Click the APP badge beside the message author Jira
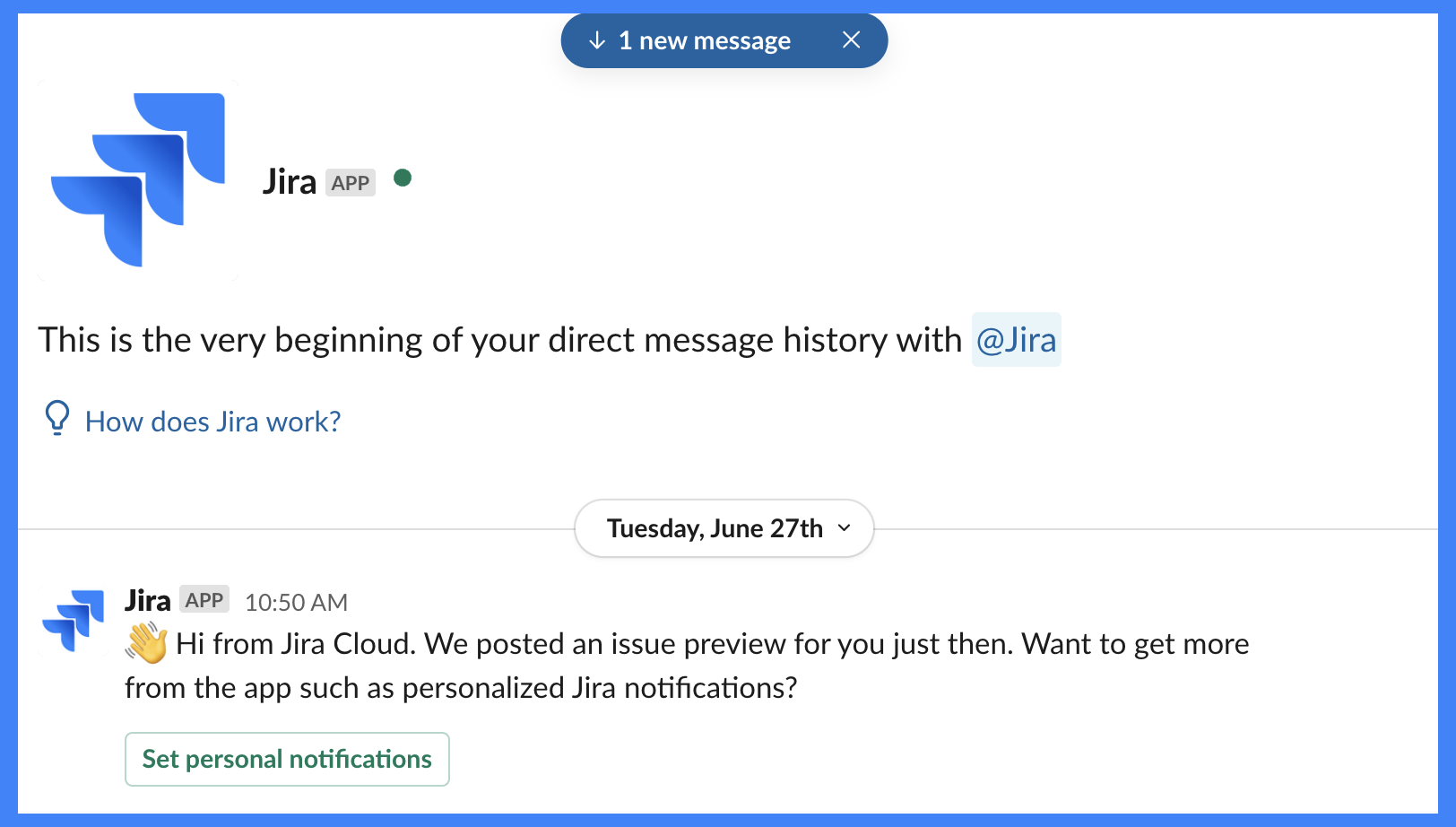1456x827 pixels. [x=204, y=599]
